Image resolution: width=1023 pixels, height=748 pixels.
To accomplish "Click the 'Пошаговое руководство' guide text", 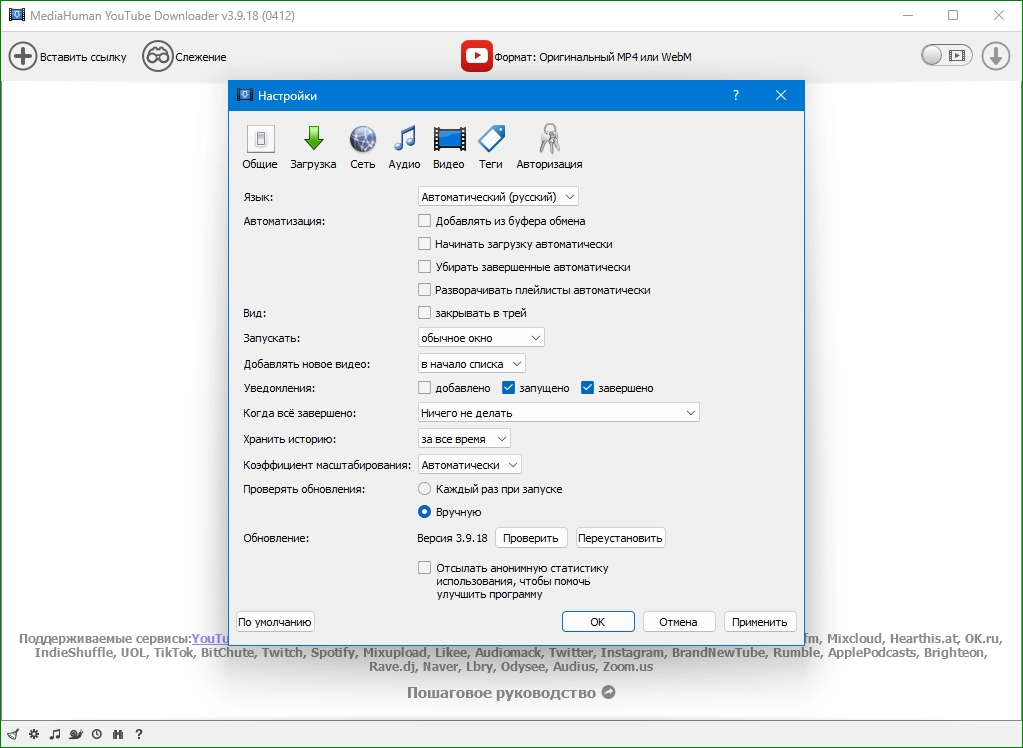I will (501, 693).
